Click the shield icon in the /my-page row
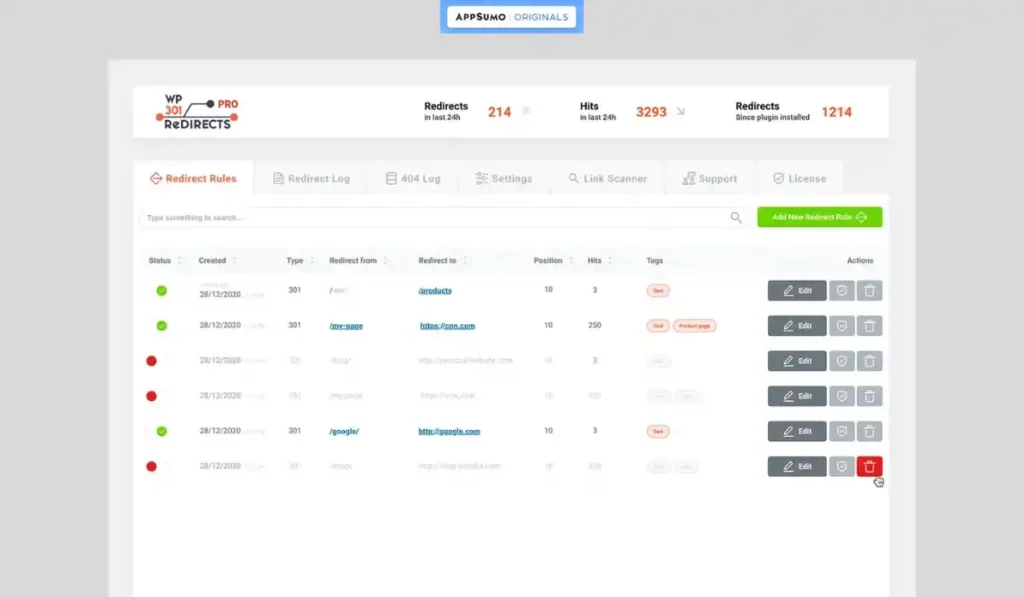The width and height of the screenshot is (1024, 597). click(x=842, y=326)
